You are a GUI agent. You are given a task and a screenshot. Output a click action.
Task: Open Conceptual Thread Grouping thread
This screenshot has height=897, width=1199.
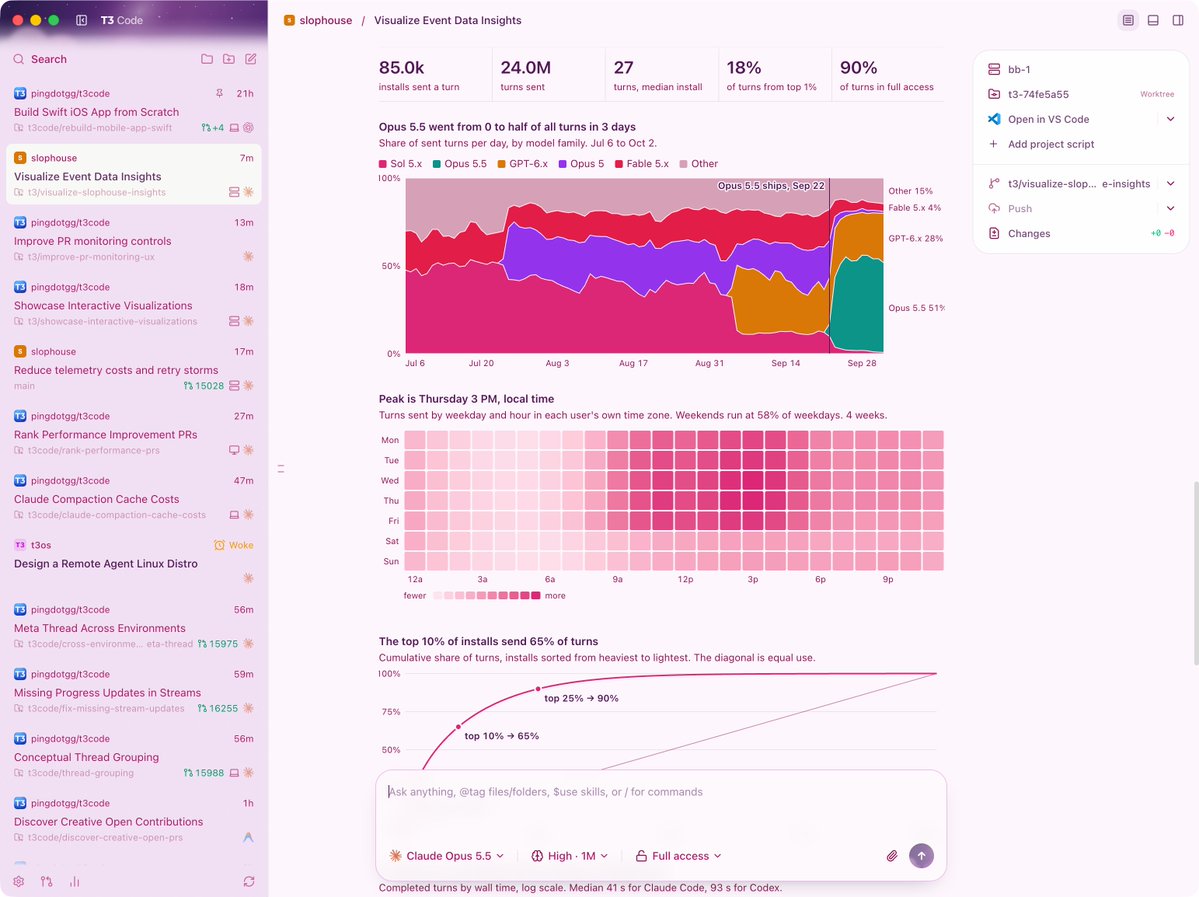134,756
